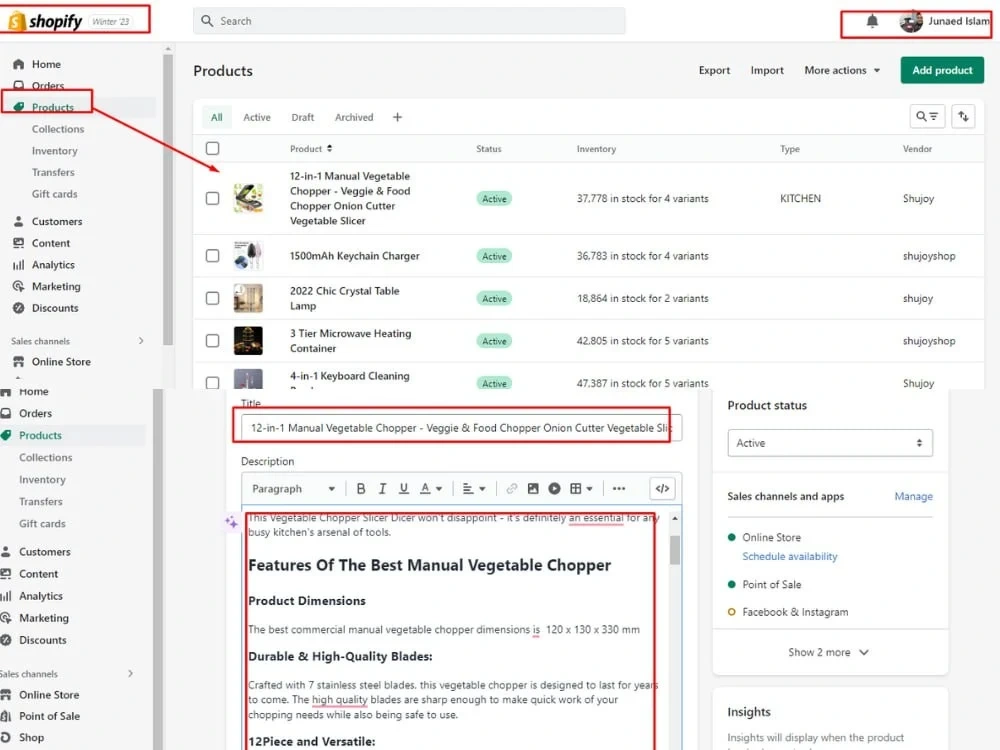Check the 12-in-1 Manual Vegetable Chopper row

click(x=212, y=198)
